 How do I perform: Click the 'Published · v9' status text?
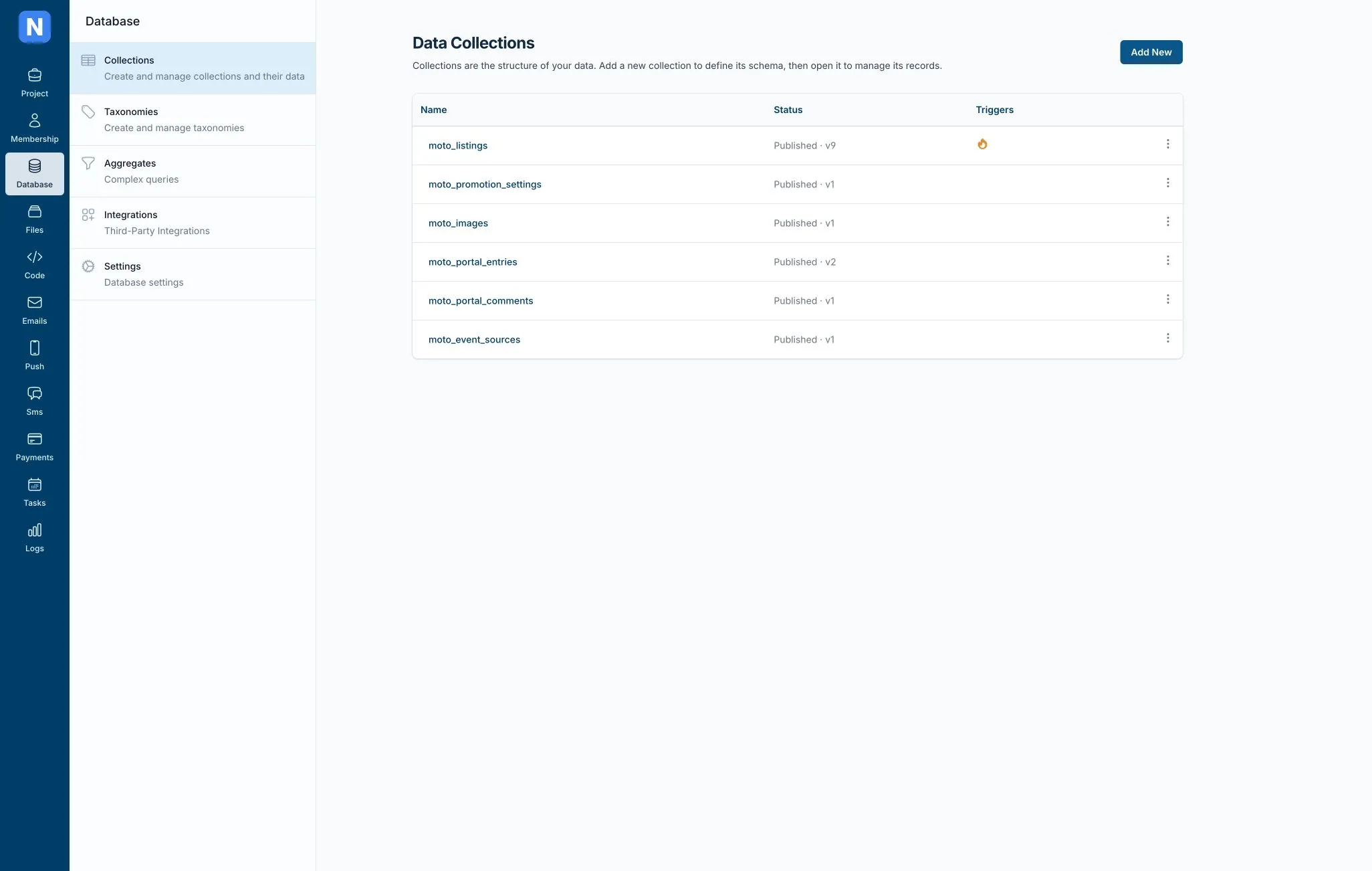click(804, 146)
